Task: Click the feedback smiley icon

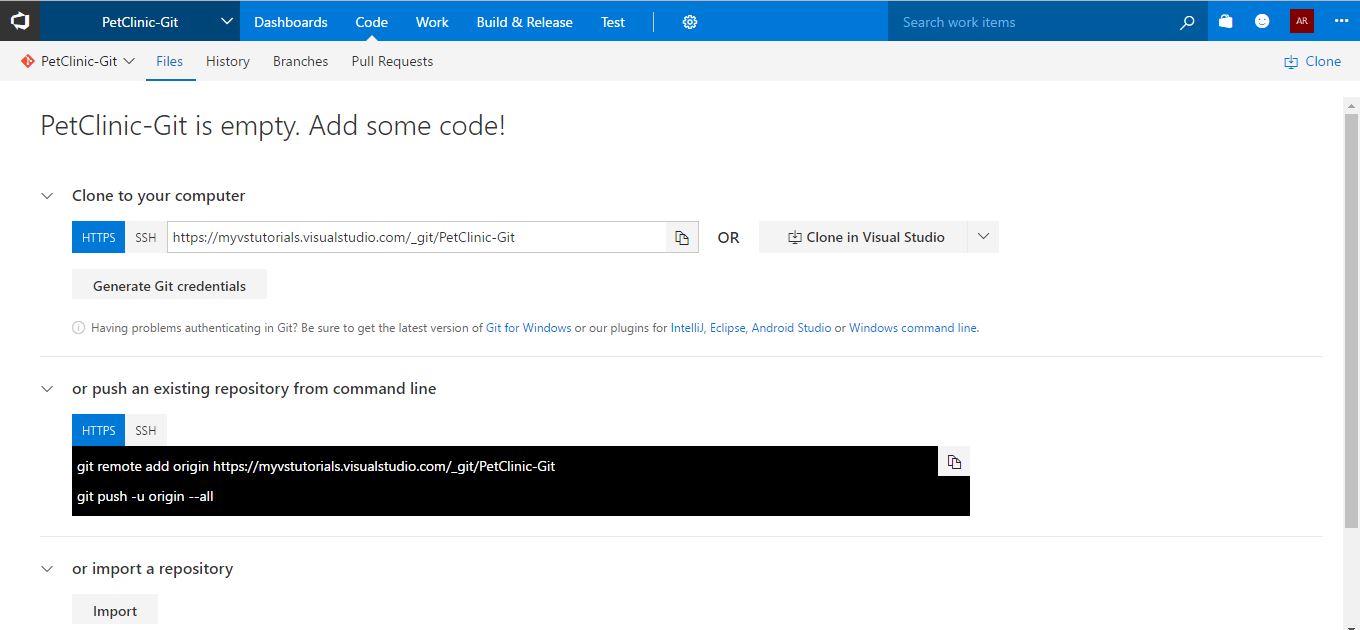Action: (x=1262, y=21)
